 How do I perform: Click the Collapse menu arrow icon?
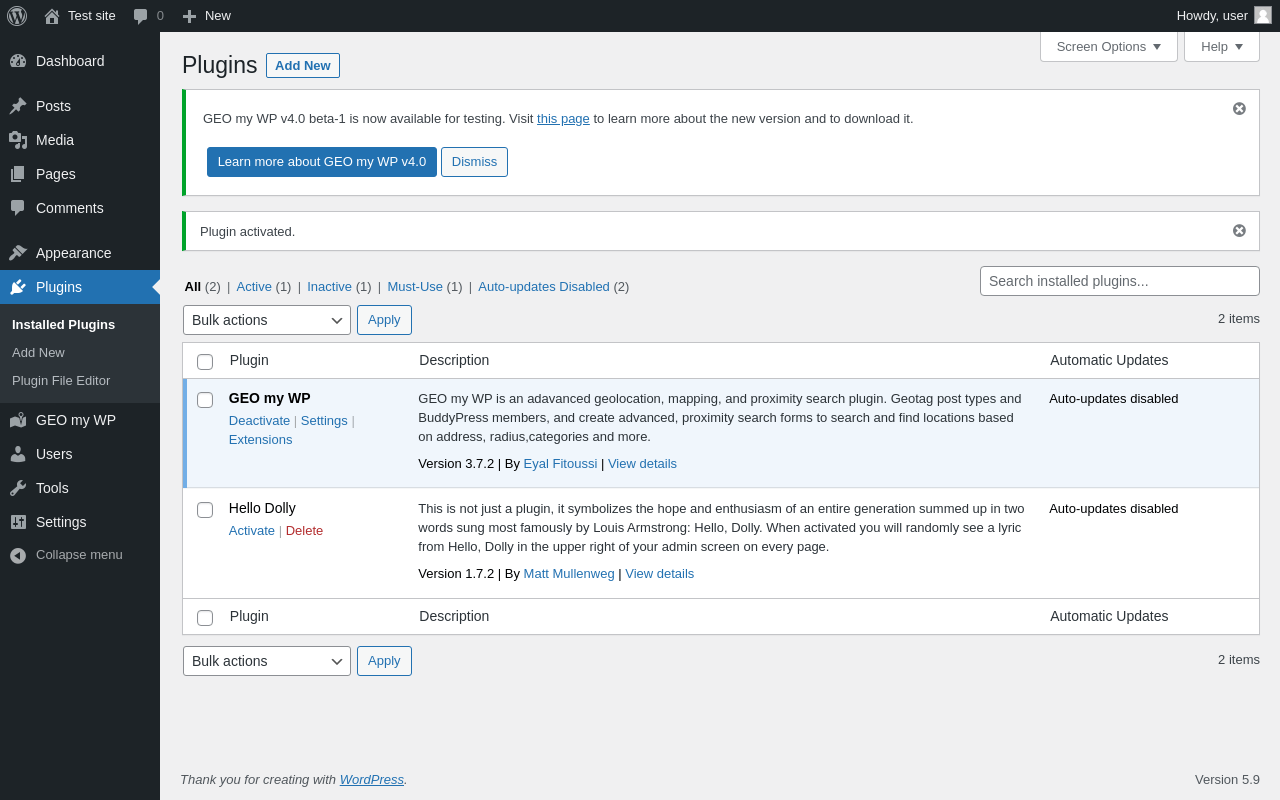coord(18,555)
